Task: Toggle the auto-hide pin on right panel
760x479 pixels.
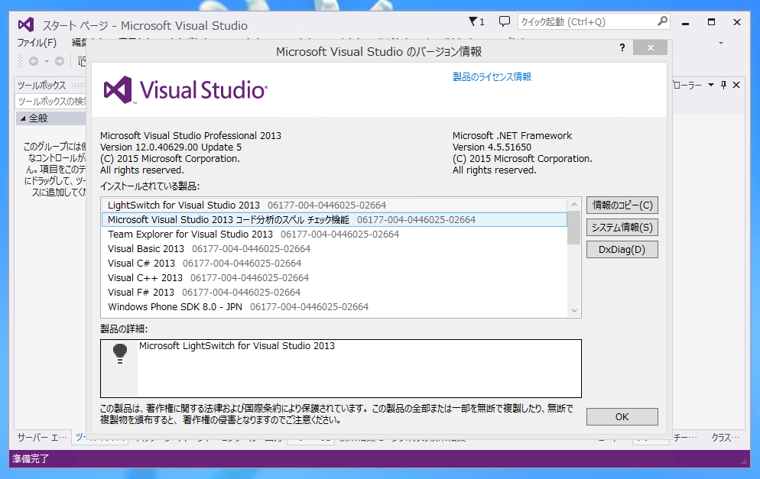Action: tap(724, 85)
